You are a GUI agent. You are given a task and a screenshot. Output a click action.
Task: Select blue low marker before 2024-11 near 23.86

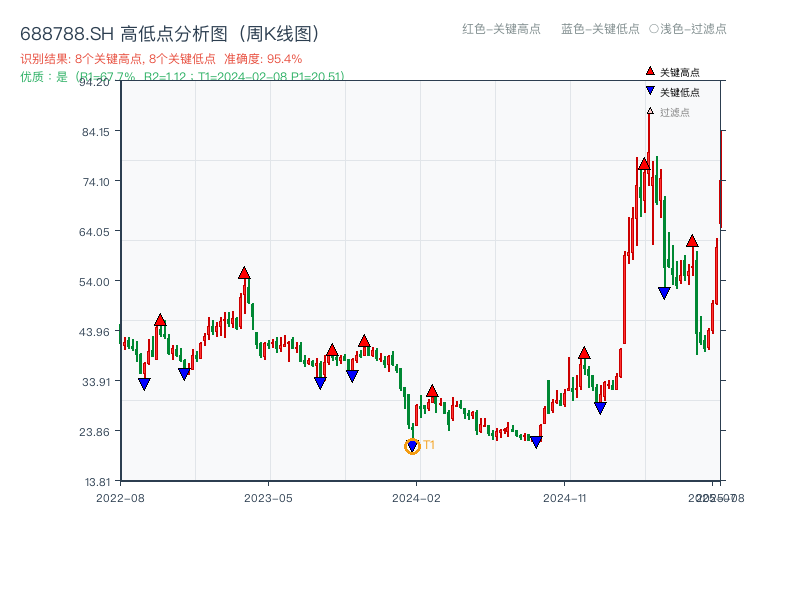(536, 442)
